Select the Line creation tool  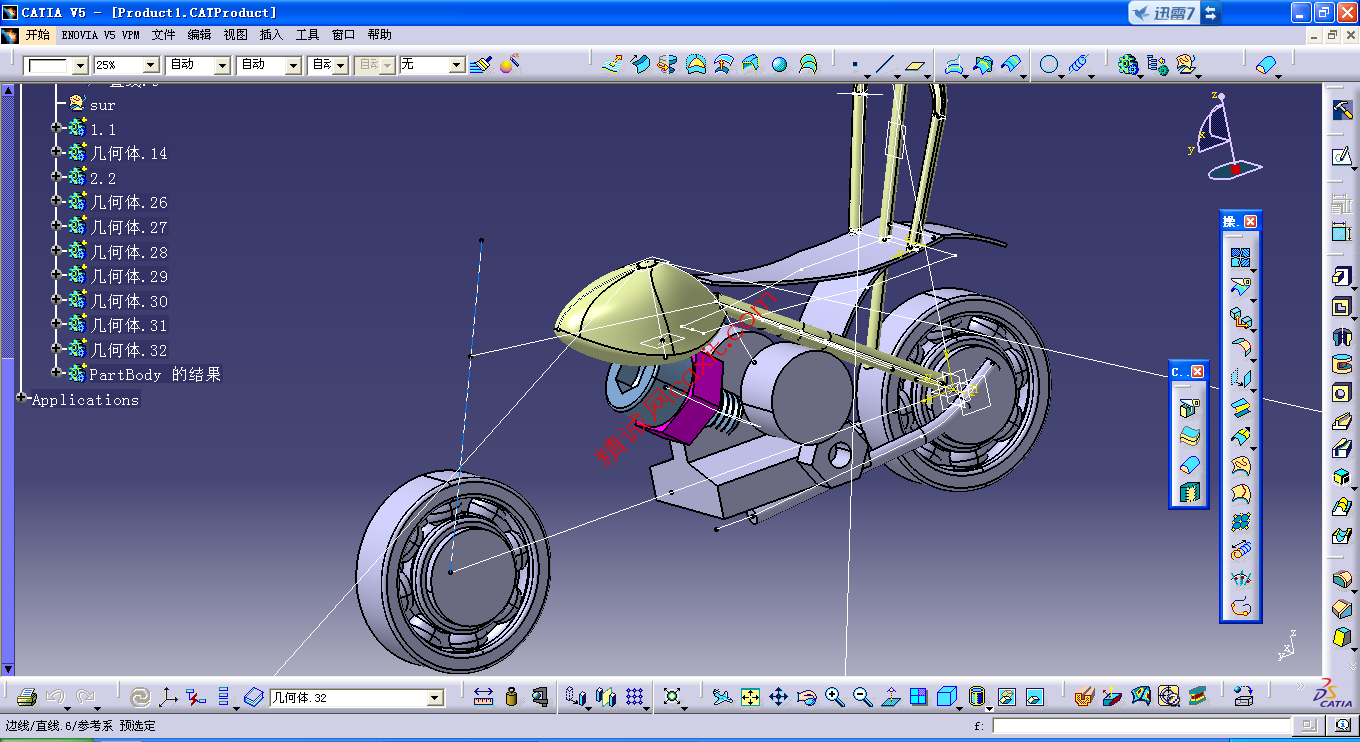pyautogui.click(x=884, y=65)
